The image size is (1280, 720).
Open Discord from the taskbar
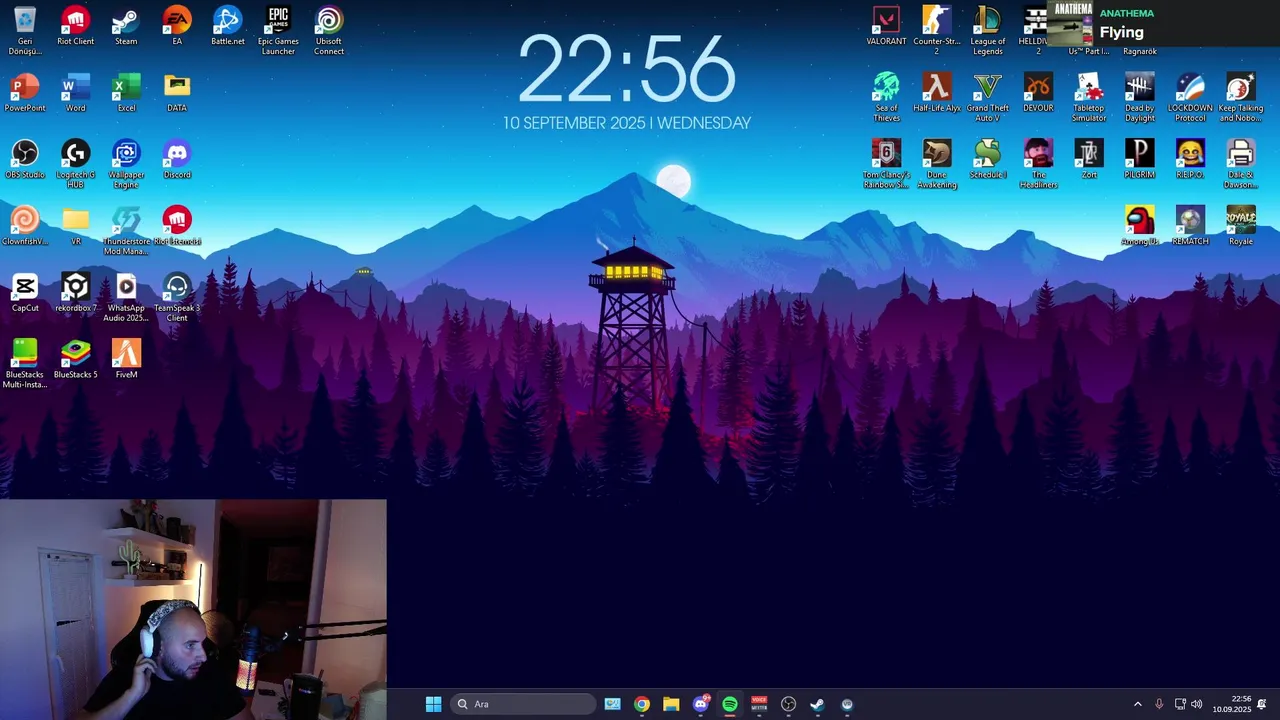tap(701, 704)
